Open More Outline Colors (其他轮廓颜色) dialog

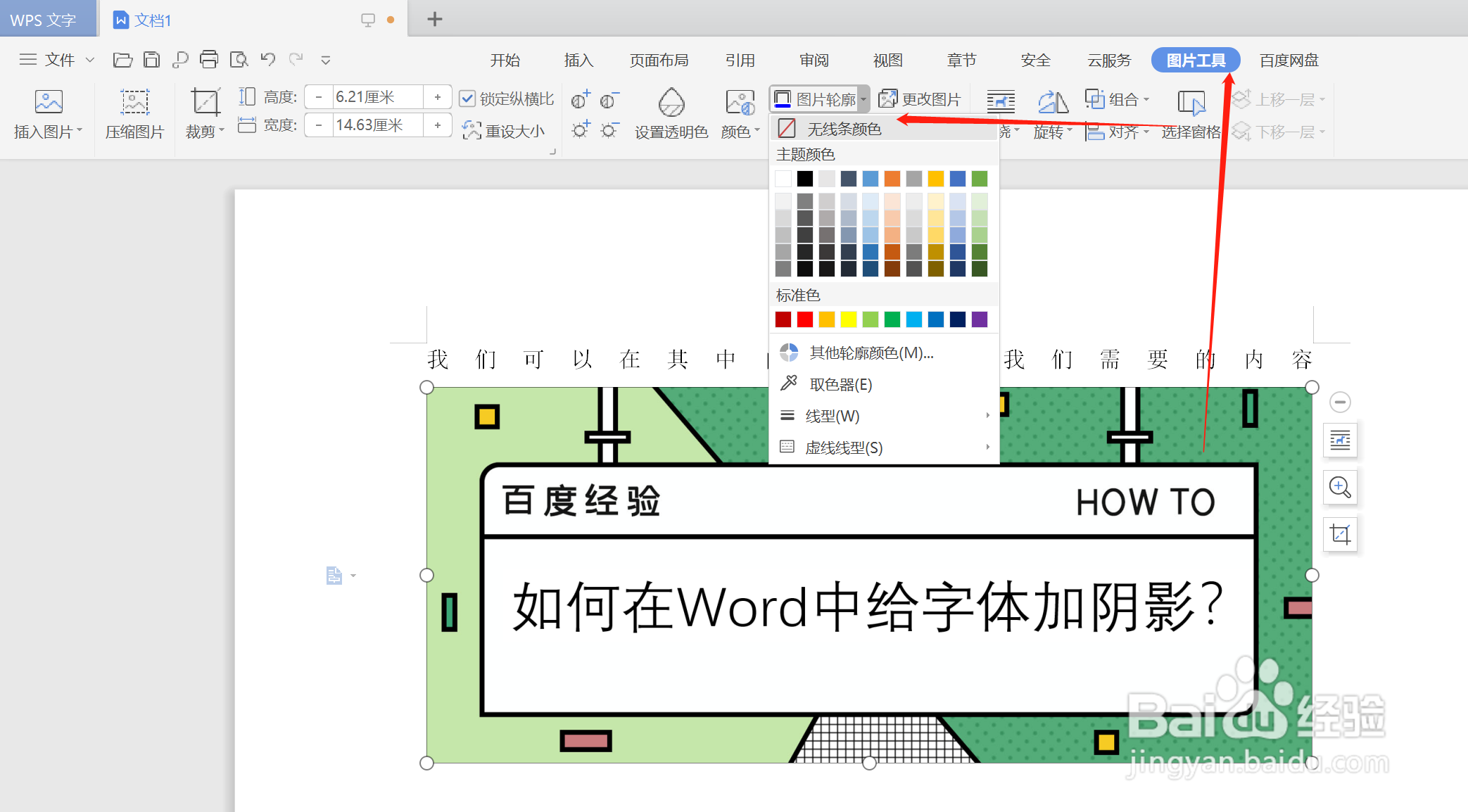tap(884, 353)
